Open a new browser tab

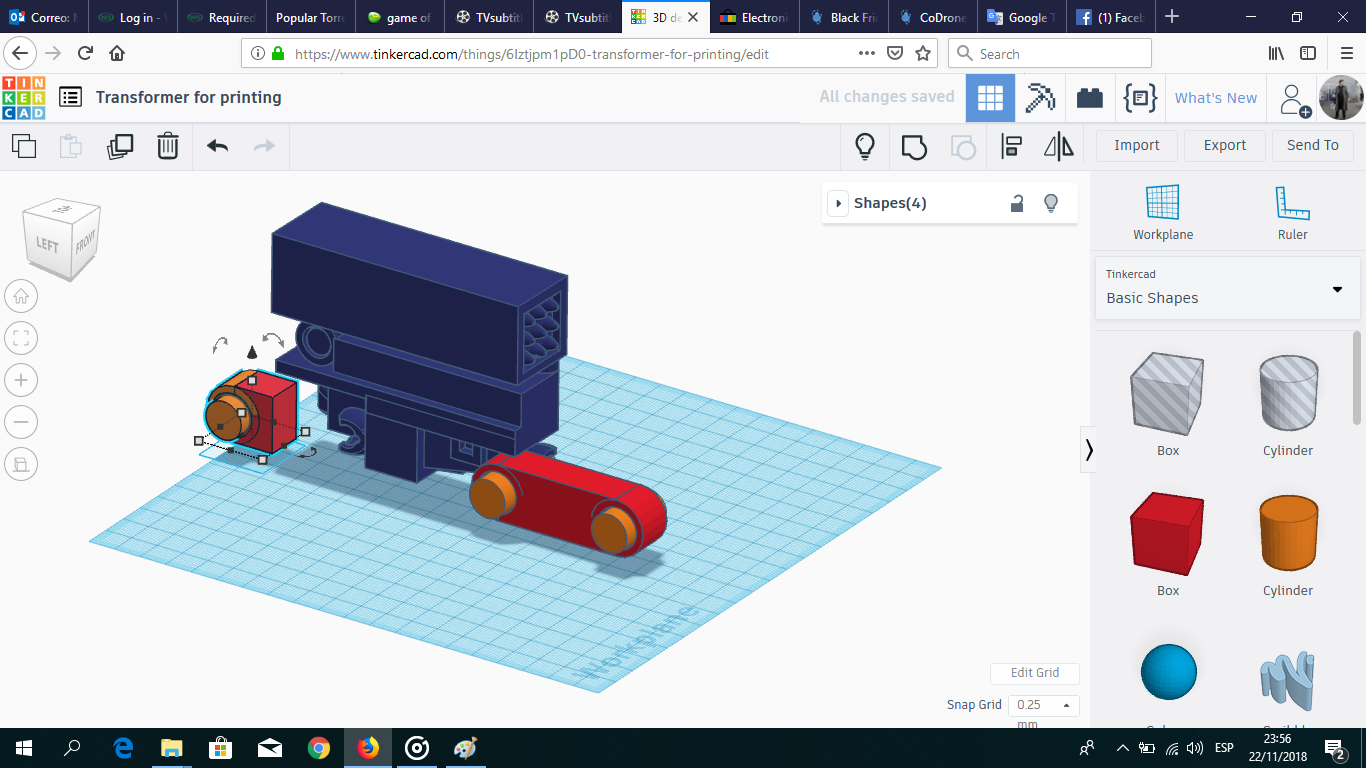1172,17
